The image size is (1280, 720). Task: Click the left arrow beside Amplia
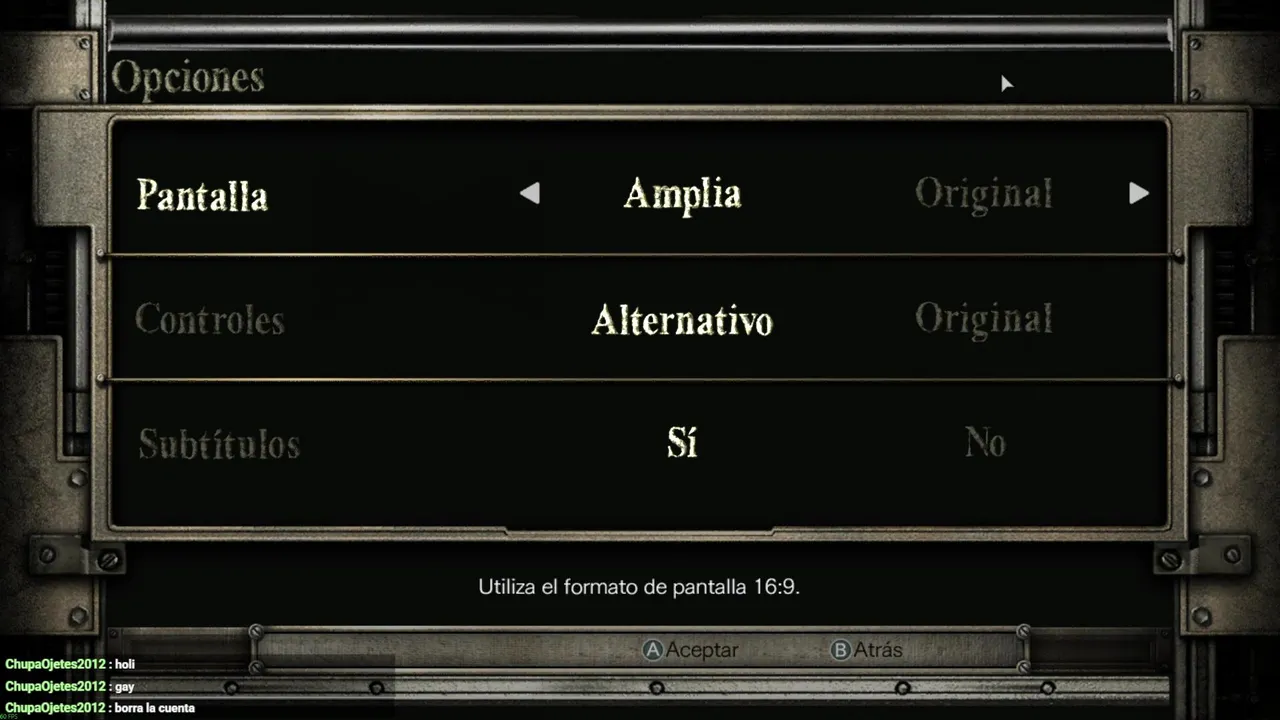coord(530,193)
